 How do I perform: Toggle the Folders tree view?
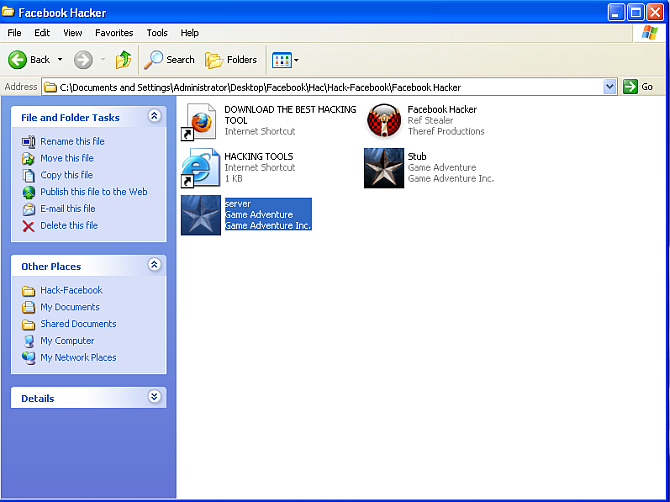(x=231, y=59)
